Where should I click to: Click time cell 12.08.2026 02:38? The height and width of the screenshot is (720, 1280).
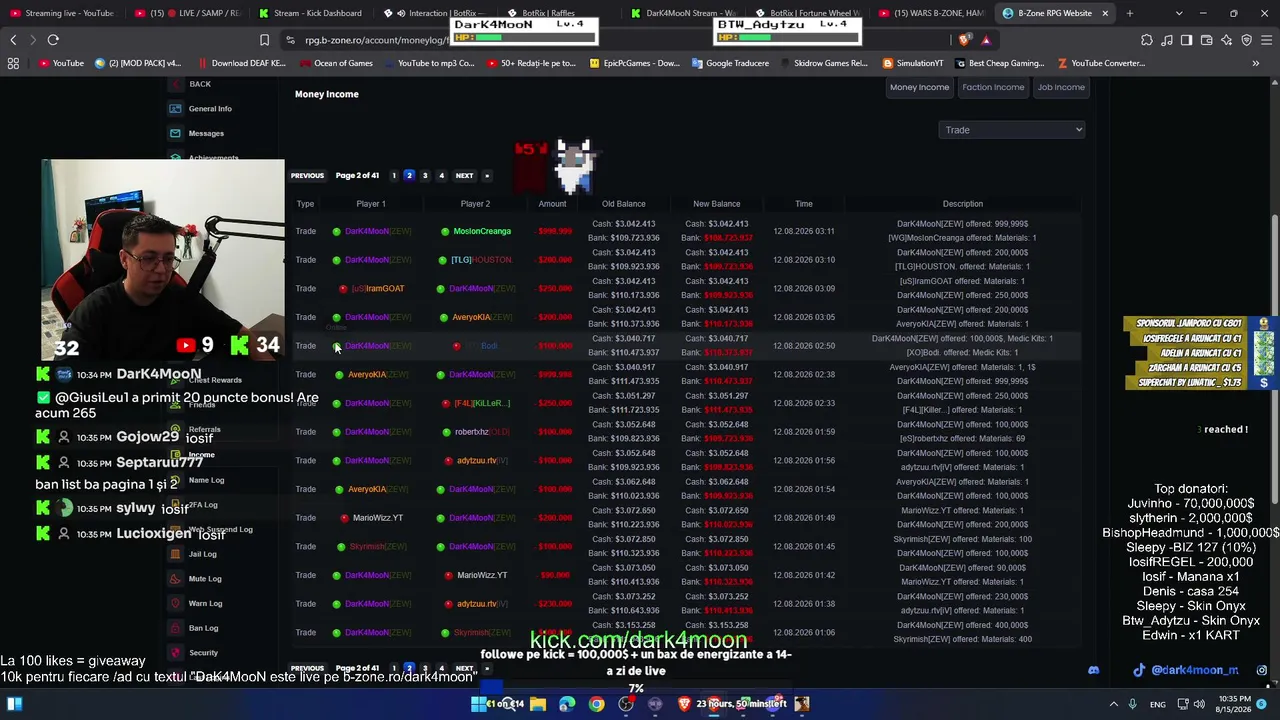pyautogui.click(x=803, y=375)
